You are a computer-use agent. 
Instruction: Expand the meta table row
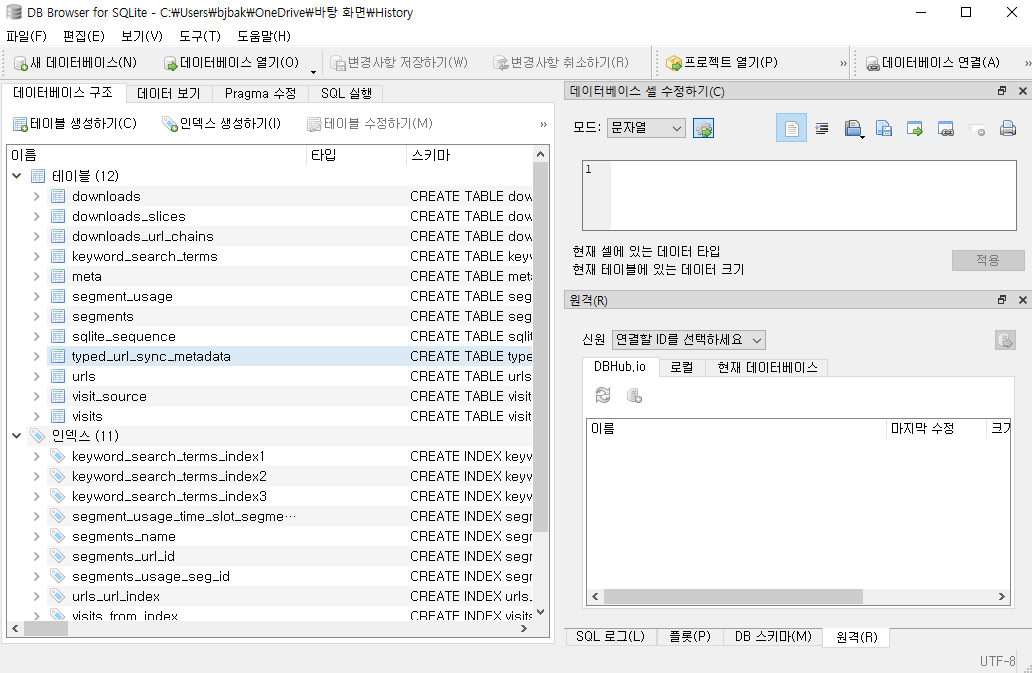click(x=37, y=276)
